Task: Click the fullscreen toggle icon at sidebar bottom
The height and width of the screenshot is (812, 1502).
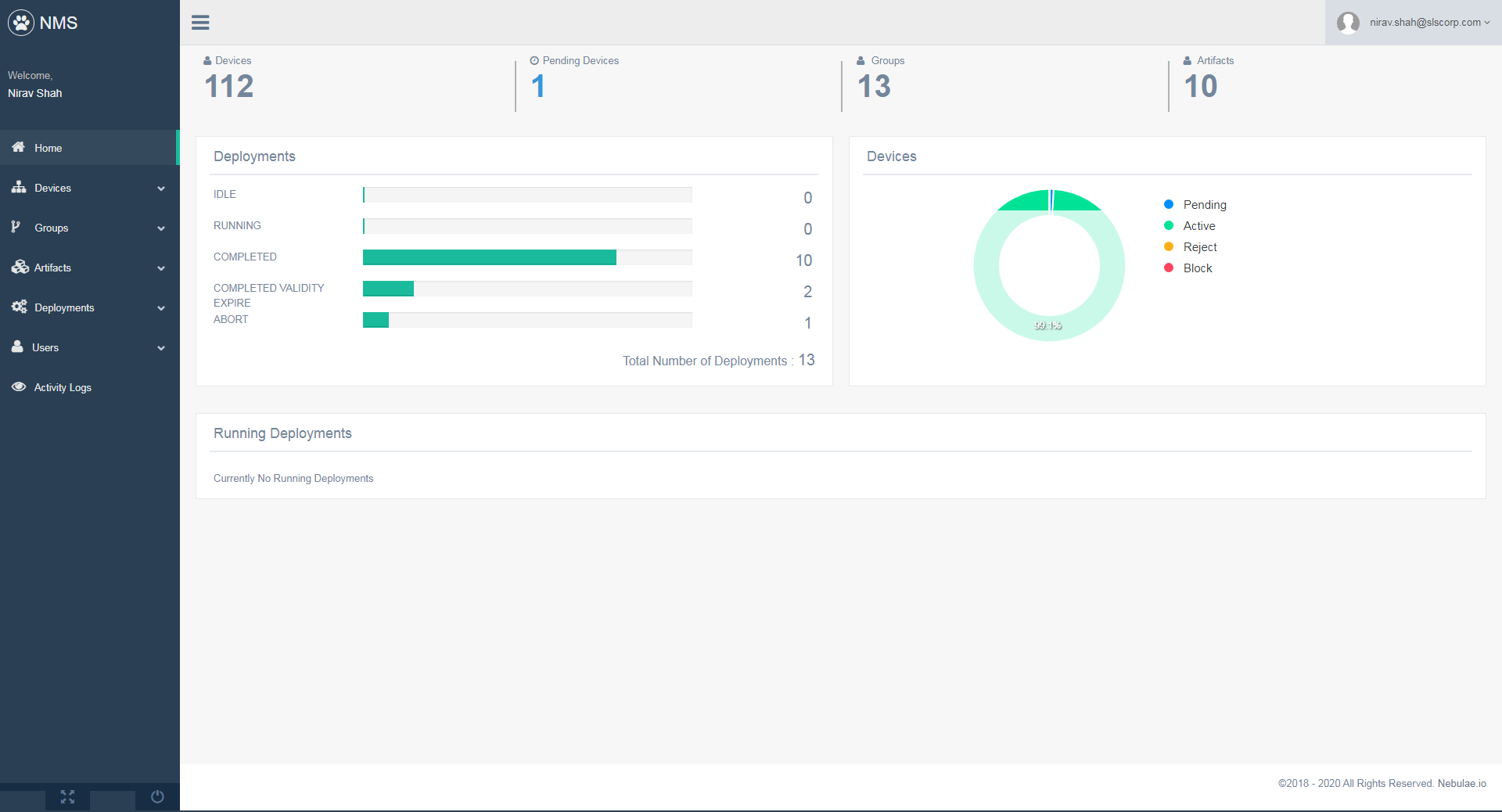Action: point(67,797)
